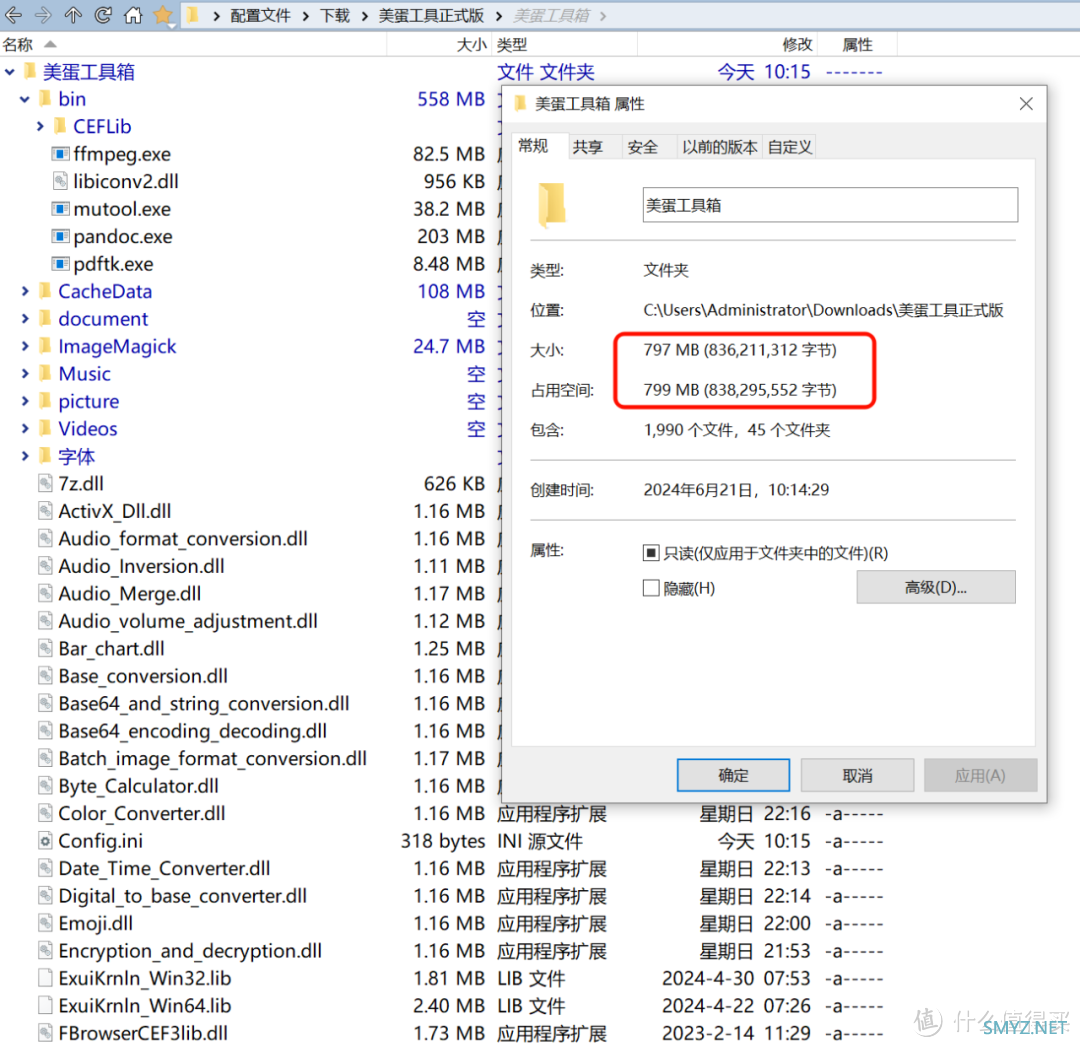The height and width of the screenshot is (1047, 1080).
Task: Click the Config.ini gear file icon
Action: [x=45, y=840]
